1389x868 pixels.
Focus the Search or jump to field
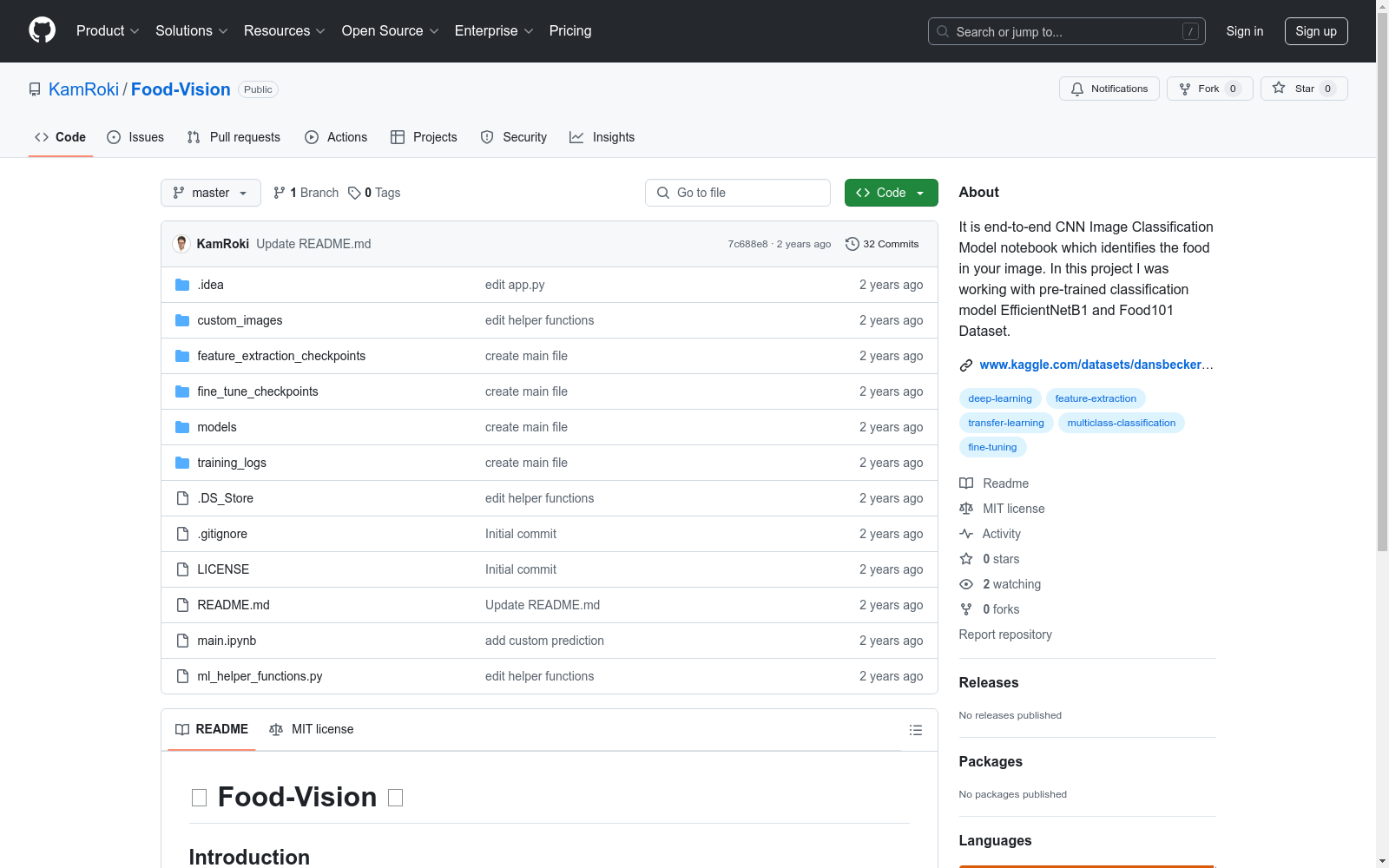pos(1067,31)
